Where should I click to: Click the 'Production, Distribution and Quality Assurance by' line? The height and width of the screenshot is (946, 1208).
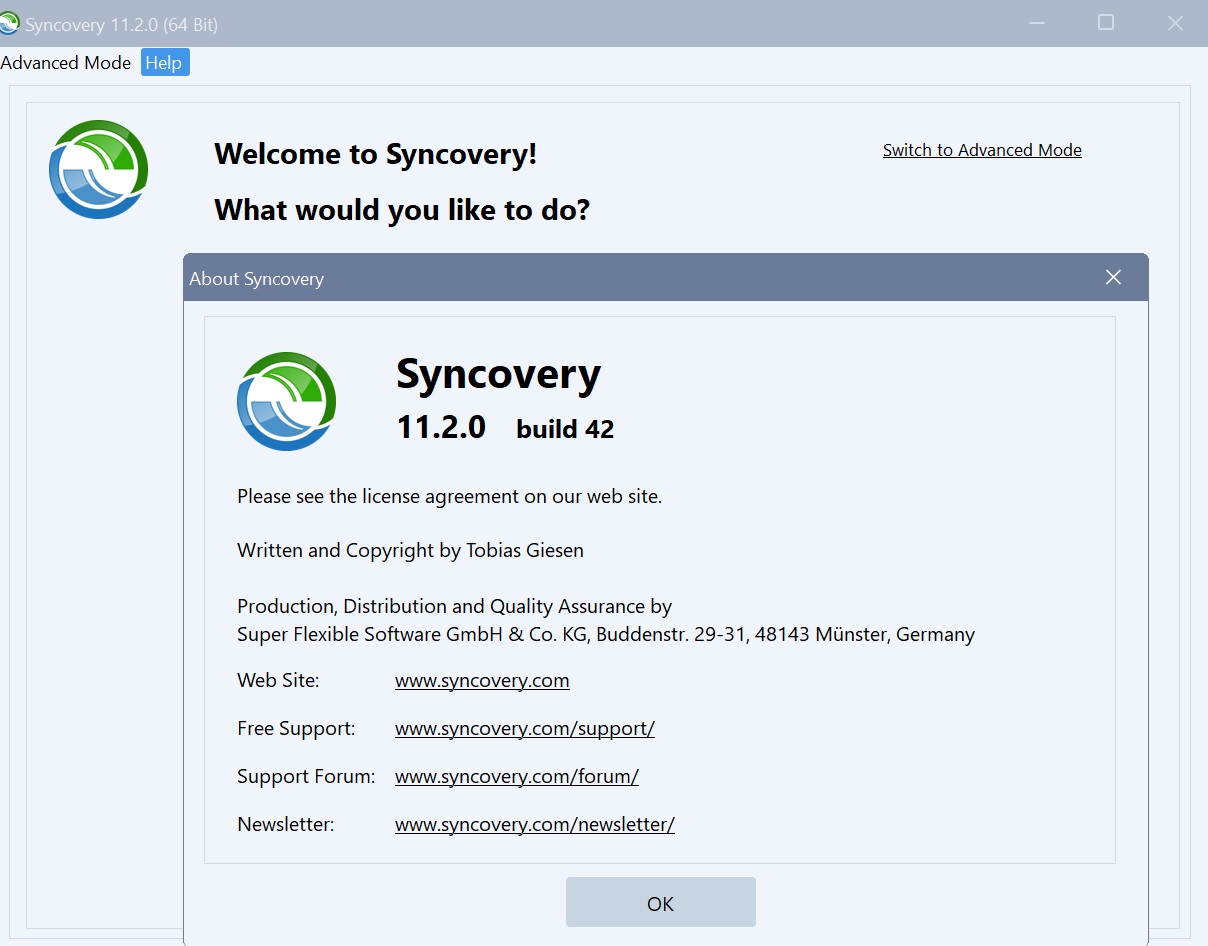(454, 606)
